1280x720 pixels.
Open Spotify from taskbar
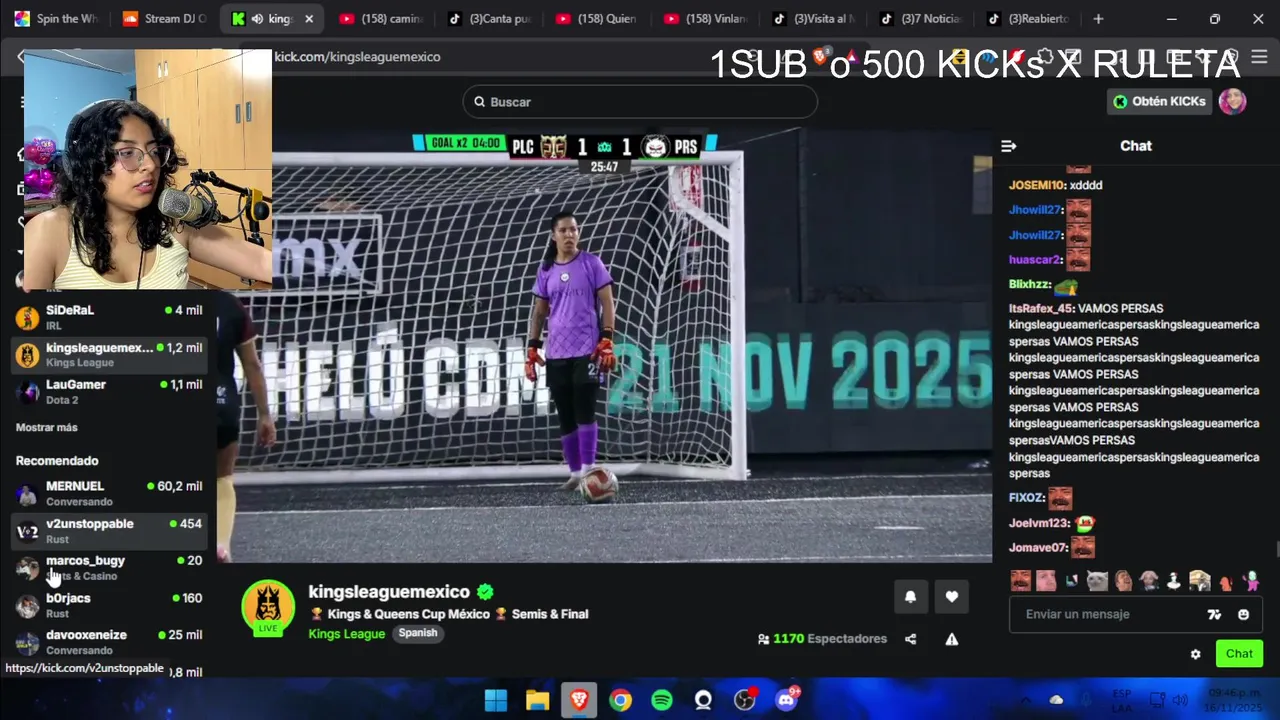[662, 700]
